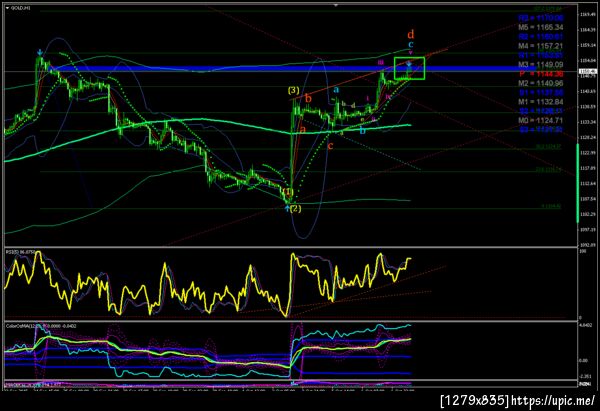Select the orange 'd' wave label
The image size is (600, 411).
pos(411,34)
